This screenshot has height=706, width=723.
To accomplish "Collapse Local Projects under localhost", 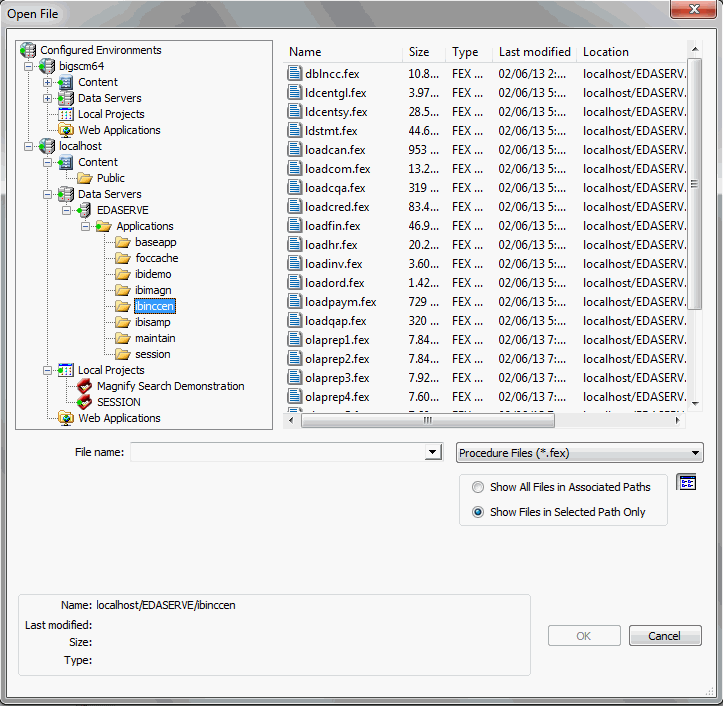I will click(x=47, y=371).
